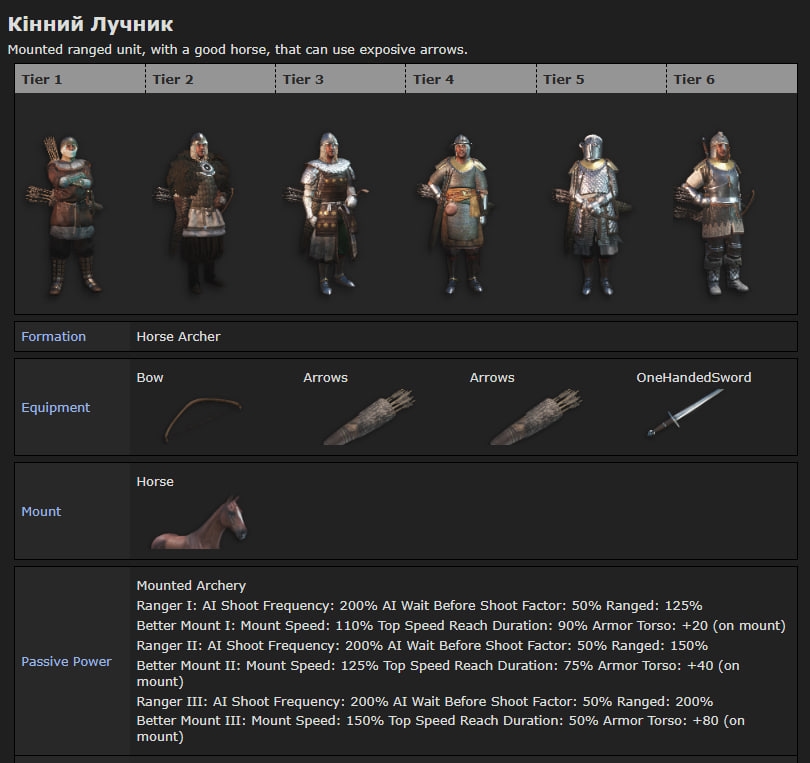810x763 pixels.
Task: Open the Formation link
Action: point(53,337)
